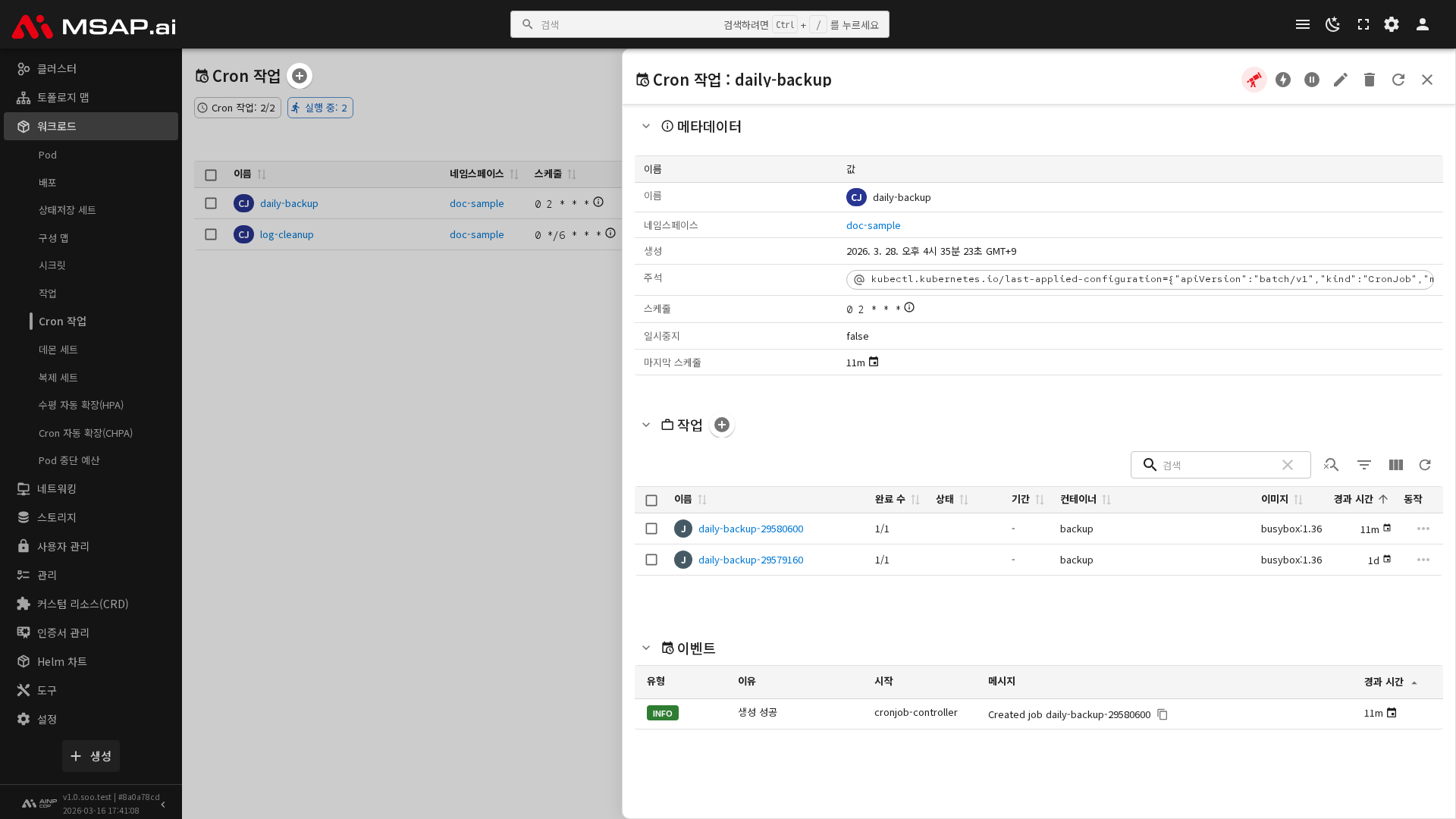This screenshot has width=1456, height=819.
Task: Open doc-sample namespace link in metadata
Action: (x=873, y=225)
